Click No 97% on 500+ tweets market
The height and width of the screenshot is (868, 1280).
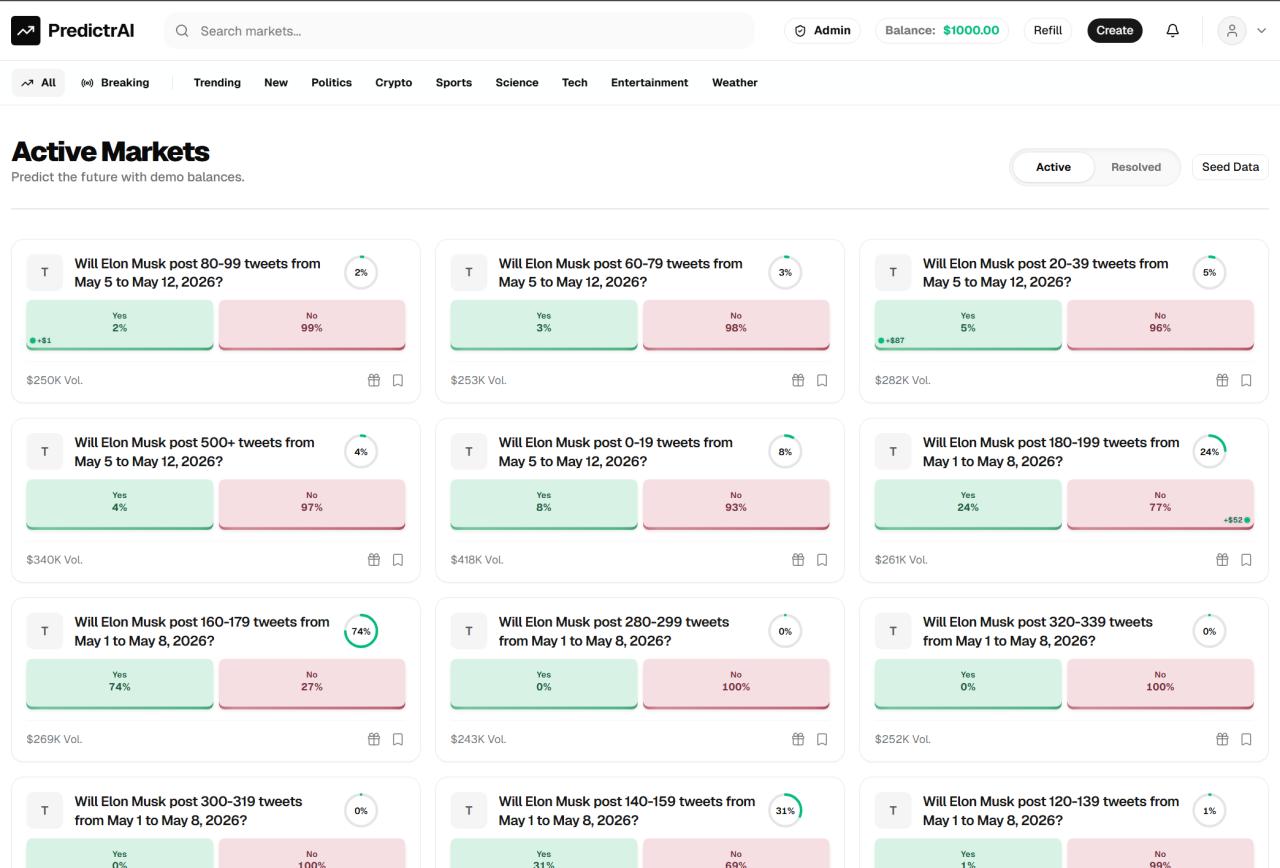click(x=312, y=504)
